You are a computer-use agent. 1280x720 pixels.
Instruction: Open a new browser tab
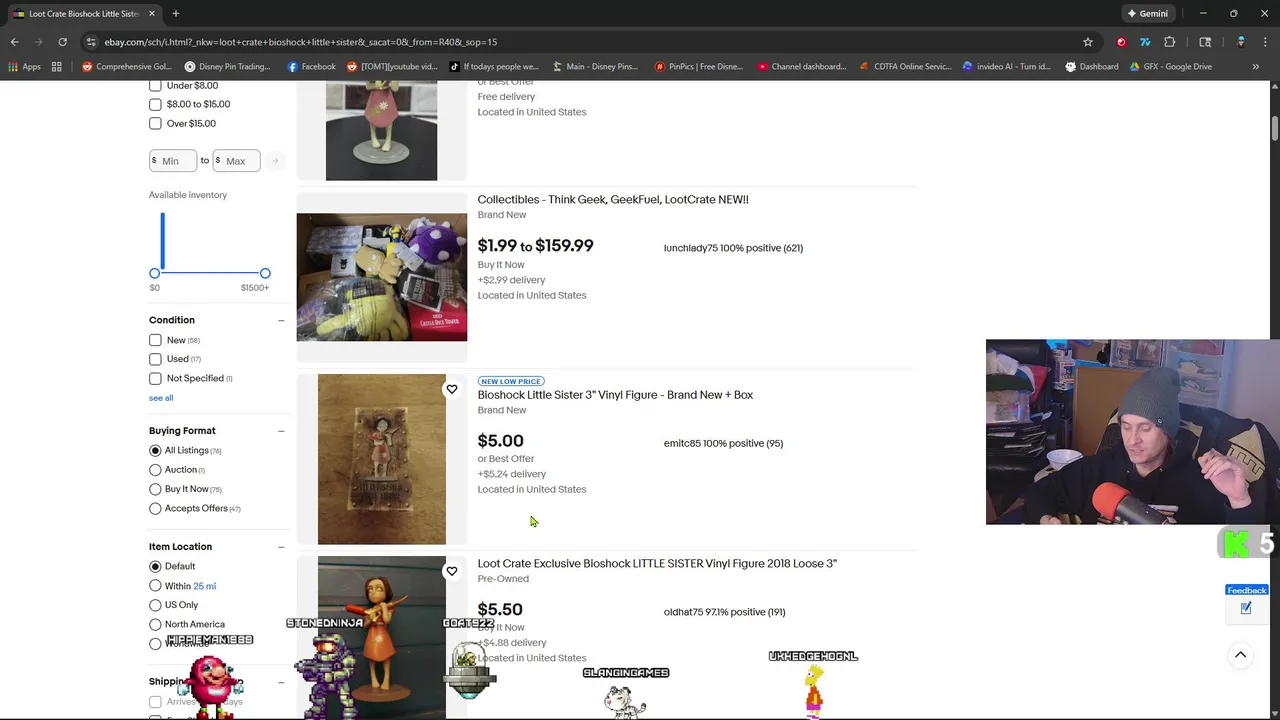coord(176,14)
